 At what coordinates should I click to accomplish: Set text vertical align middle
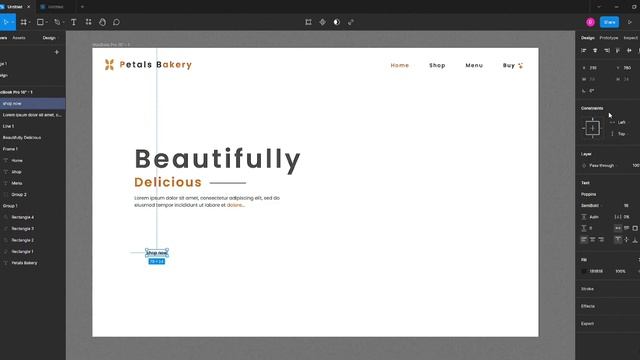627,240
